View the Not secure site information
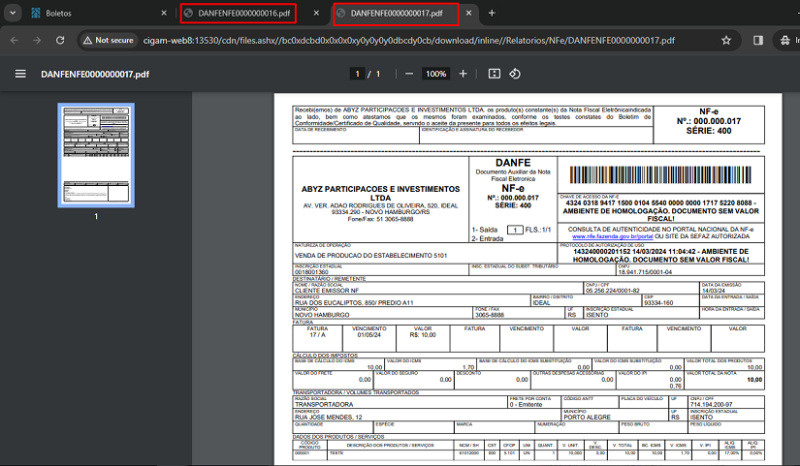 tap(108, 40)
